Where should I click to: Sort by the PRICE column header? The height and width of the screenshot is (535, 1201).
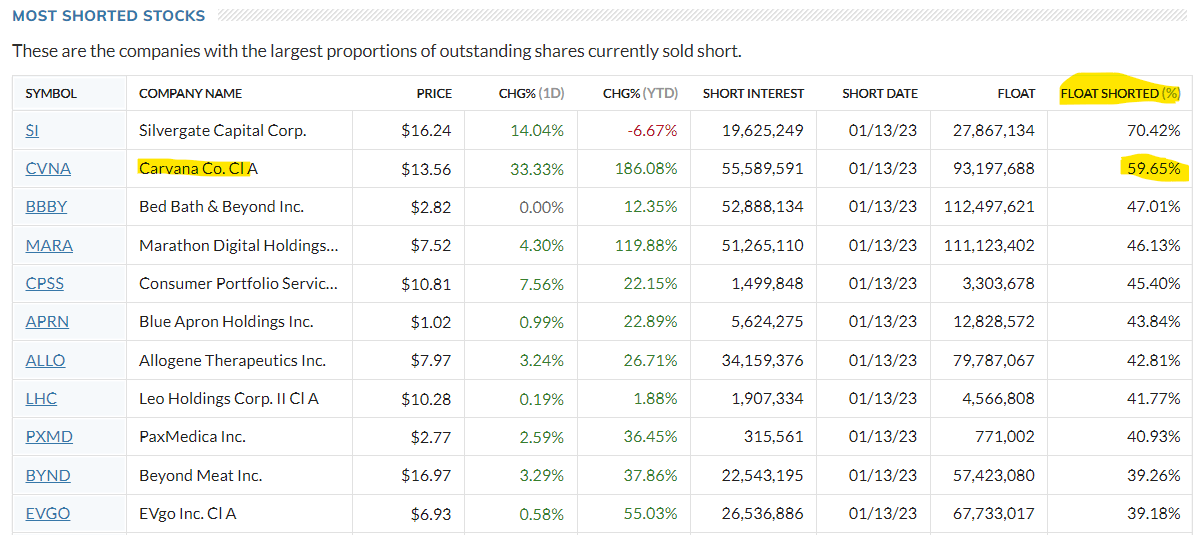click(434, 93)
